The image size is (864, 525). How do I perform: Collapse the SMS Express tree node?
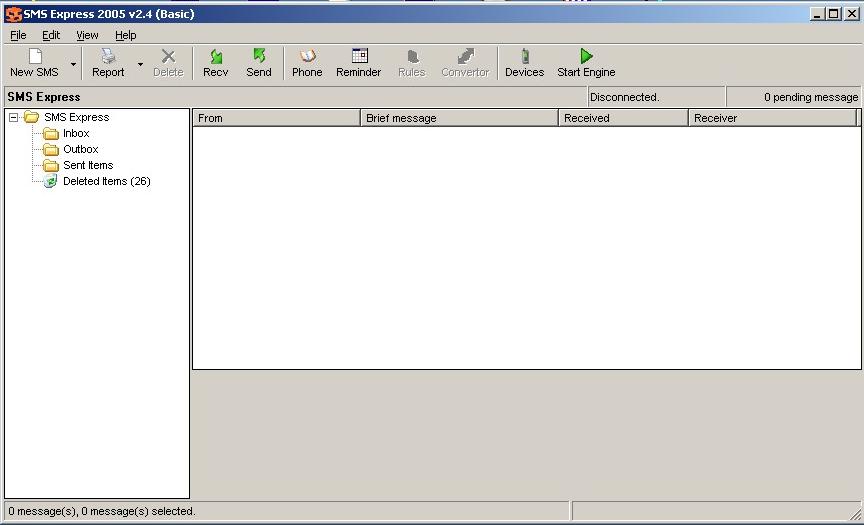[14, 117]
